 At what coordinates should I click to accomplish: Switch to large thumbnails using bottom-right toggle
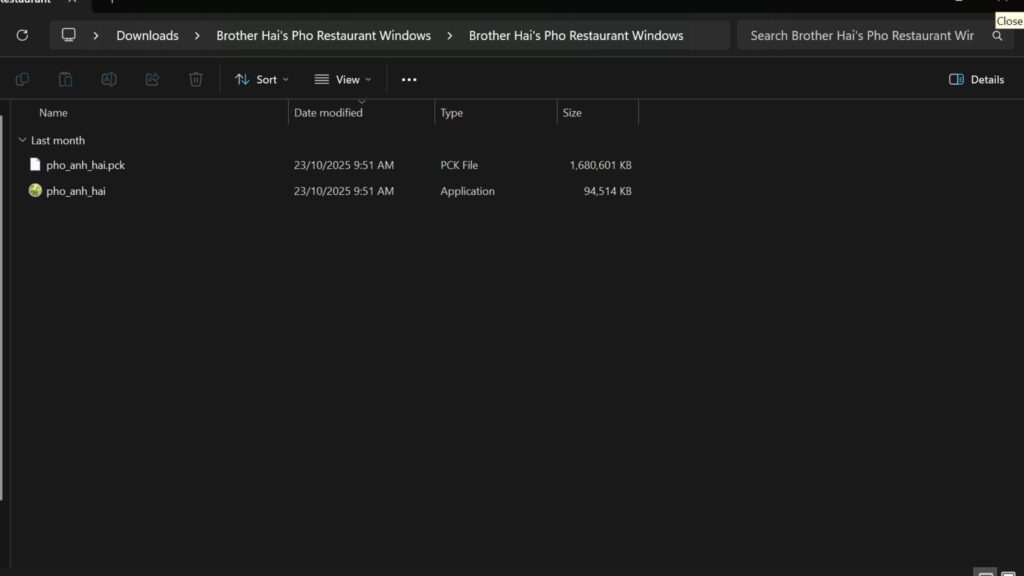(1009, 570)
